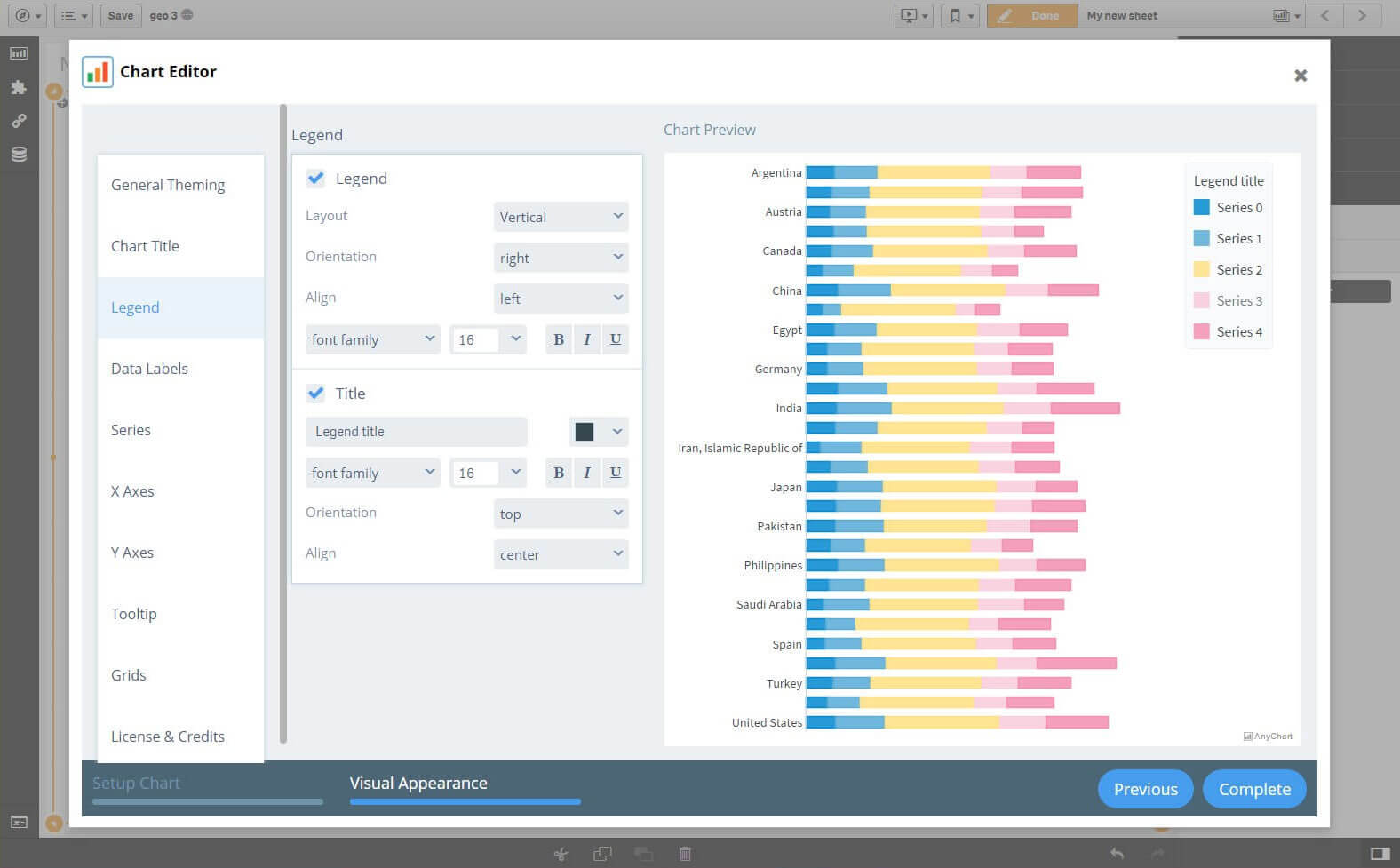Open the Data Labels section

coord(180,369)
